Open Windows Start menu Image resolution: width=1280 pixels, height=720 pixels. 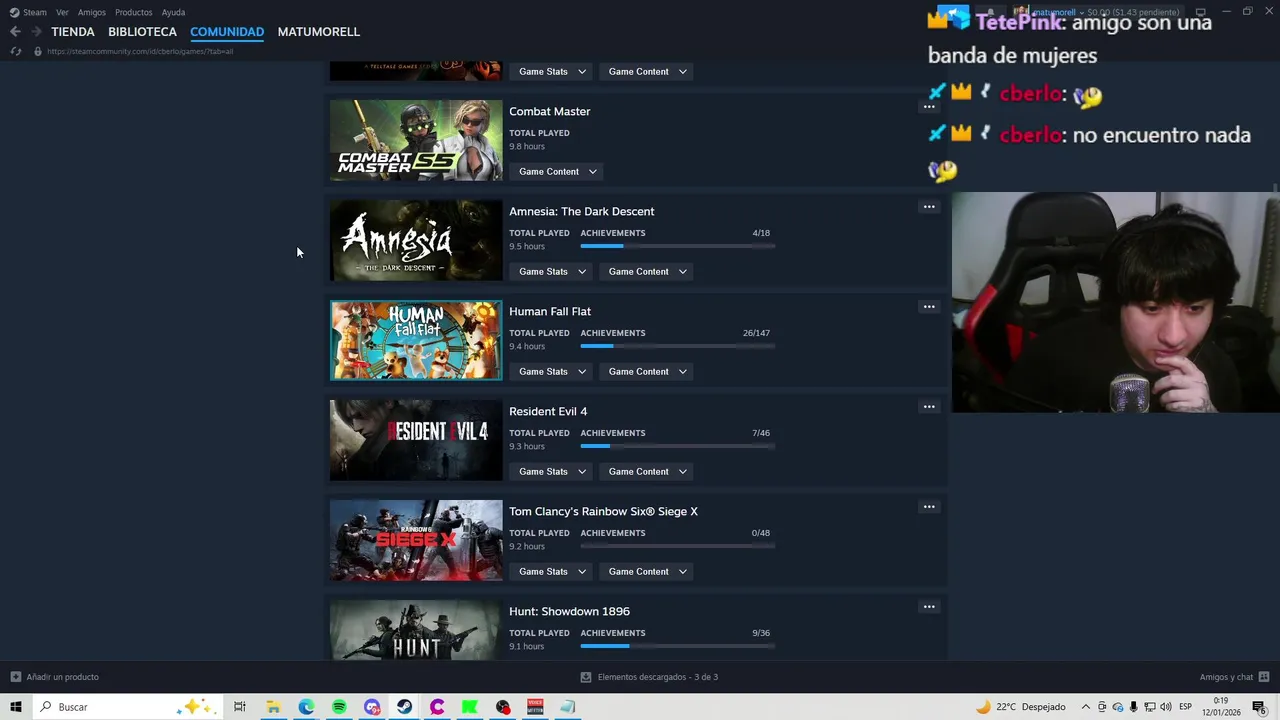click(16, 707)
